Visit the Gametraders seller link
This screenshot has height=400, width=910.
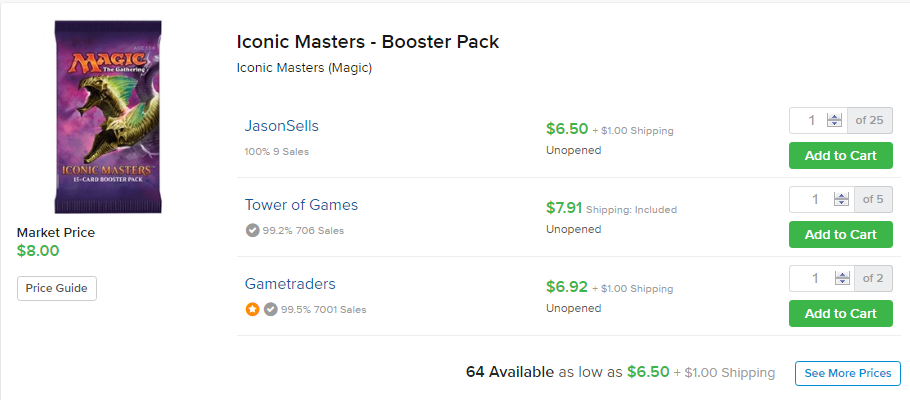(x=290, y=284)
